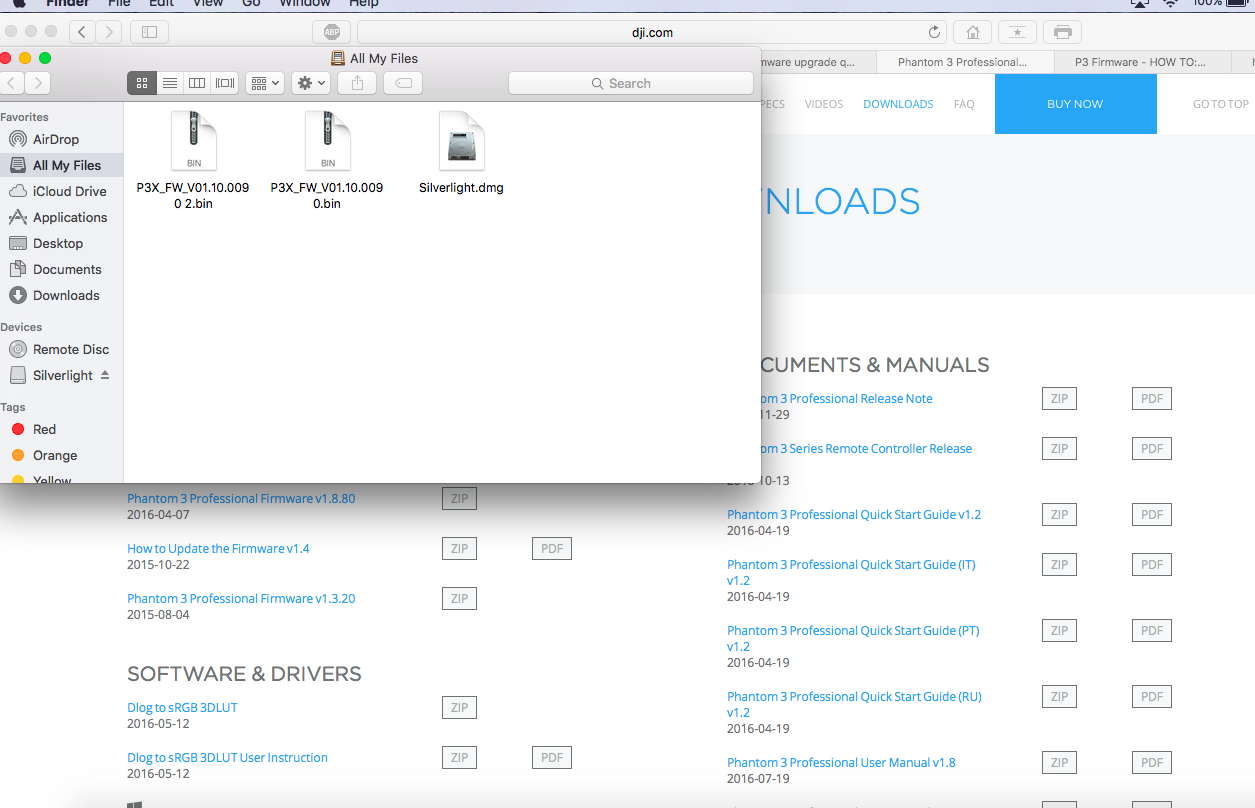Go back in the Finder window

tap(11, 83)
